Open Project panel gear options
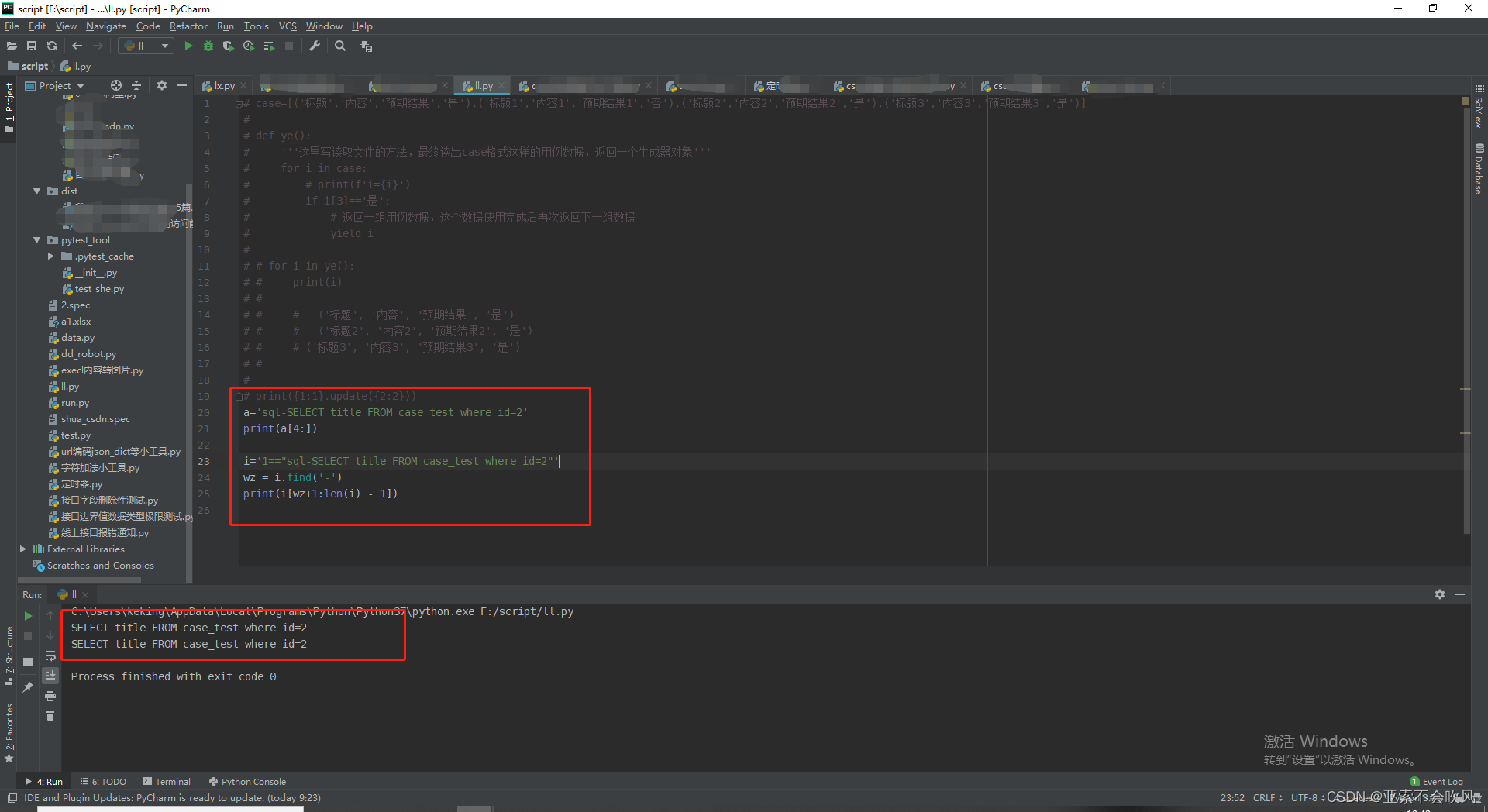Viewport: 1488px width, 812px height. click(x=162, y=85)
